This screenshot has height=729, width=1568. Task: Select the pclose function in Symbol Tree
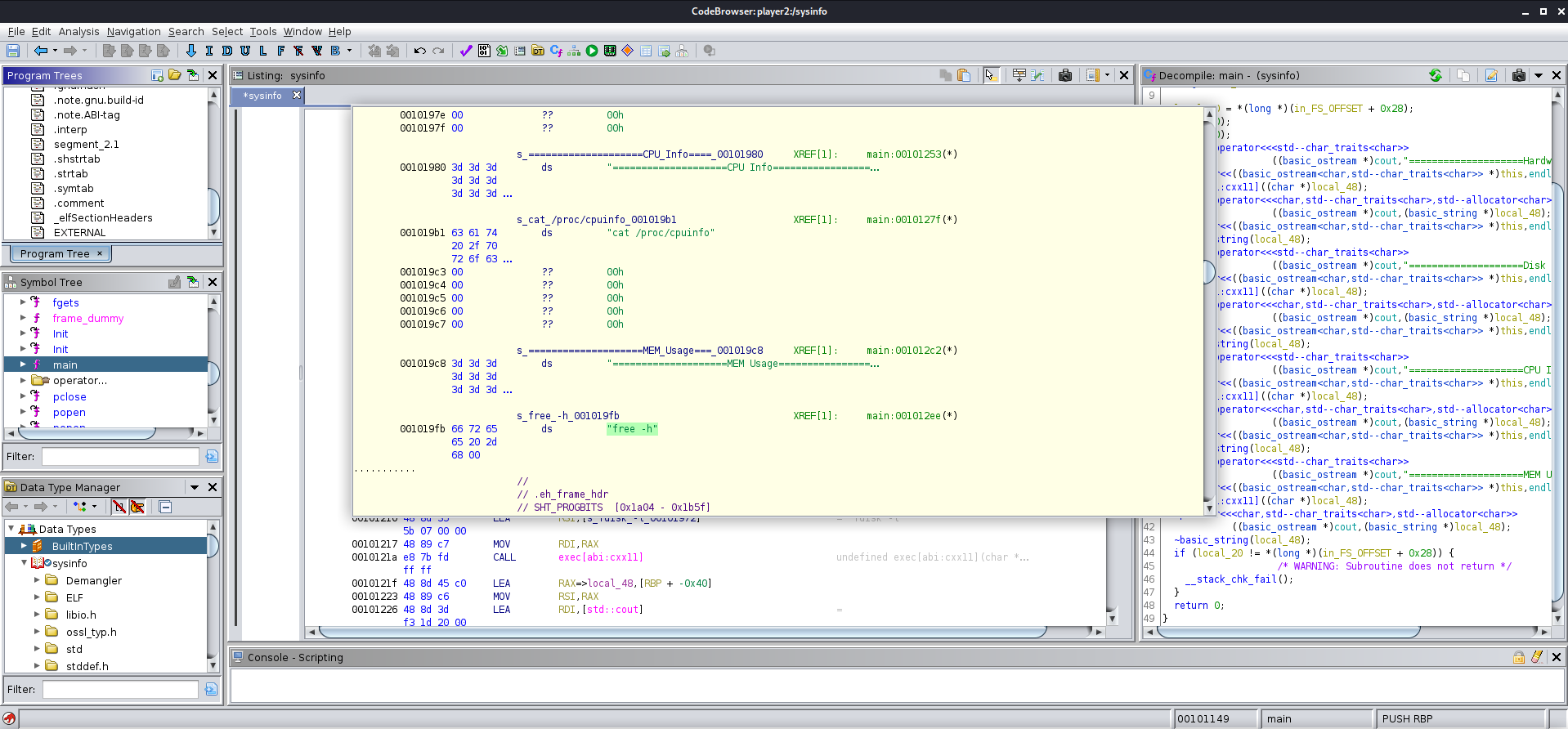pyautogui.click(x=69, y=396)
